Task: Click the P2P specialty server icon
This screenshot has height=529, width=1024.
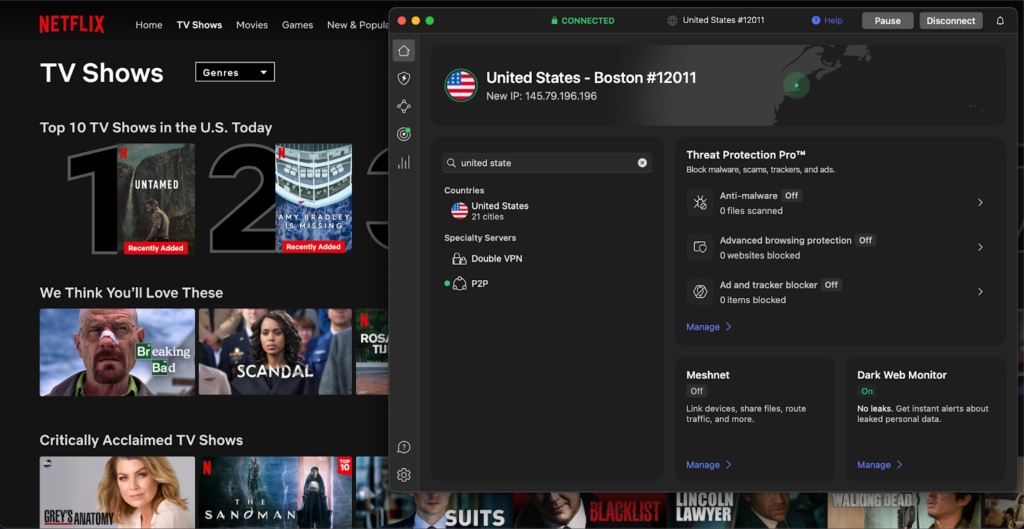Action: click(459, 283)
